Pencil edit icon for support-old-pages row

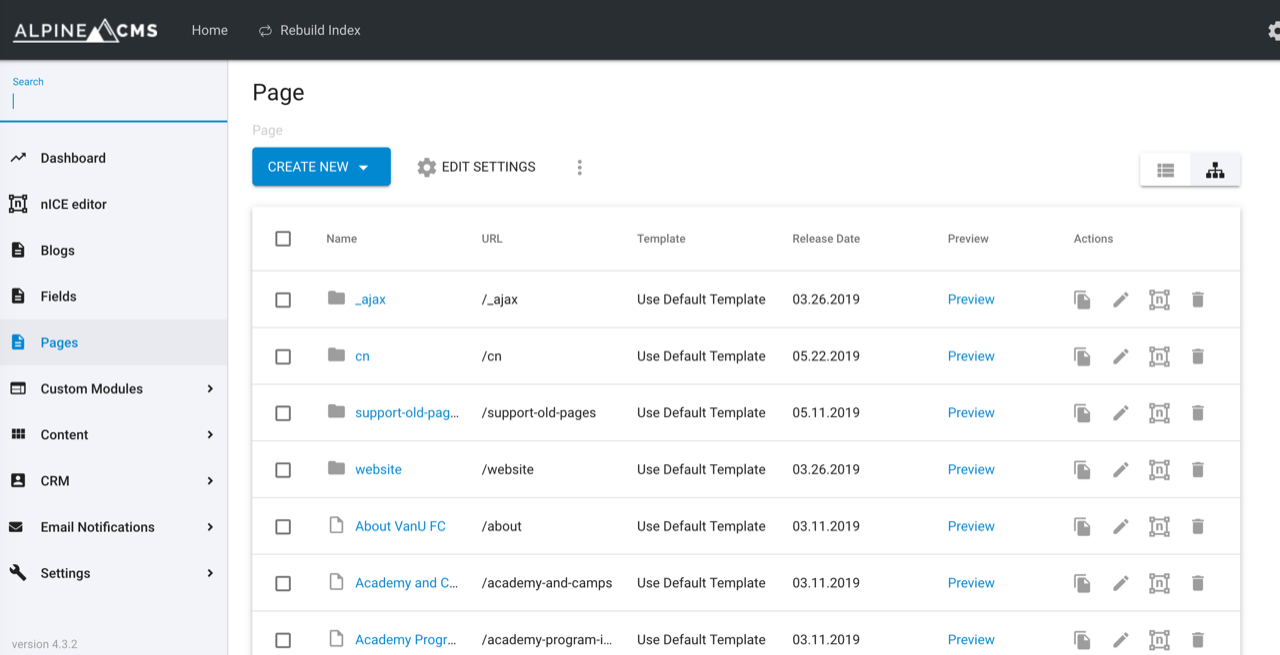(x=1121, y=412)
